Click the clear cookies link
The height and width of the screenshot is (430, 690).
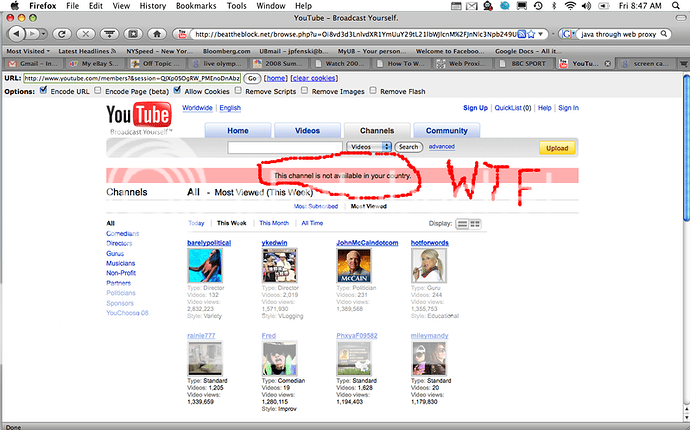[x=314, y=78]
